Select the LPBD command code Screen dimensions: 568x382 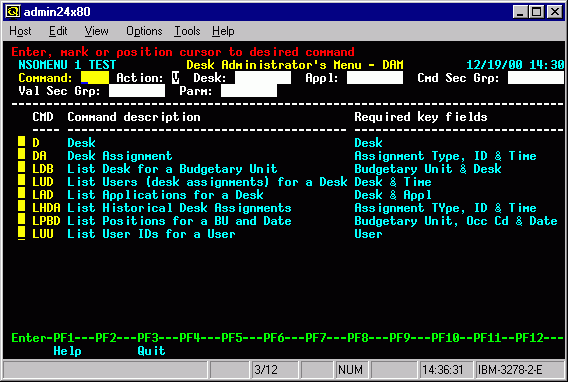tap(46, 221)
